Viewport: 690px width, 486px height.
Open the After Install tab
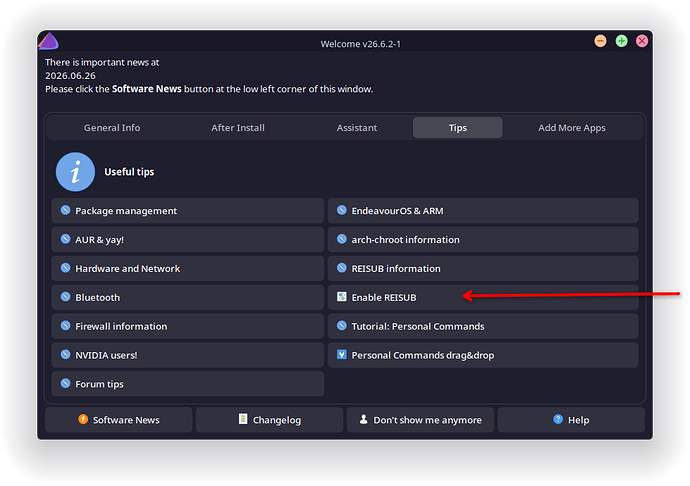click(x=238, y=128)
